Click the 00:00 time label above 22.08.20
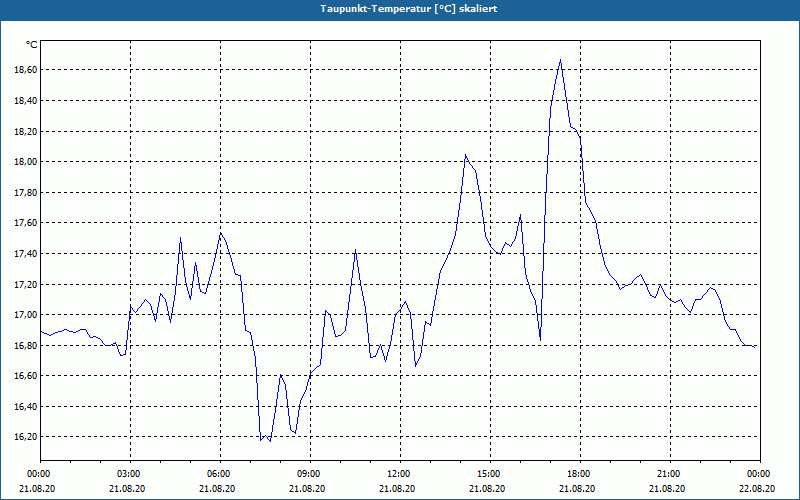 (x=760, y=474)
